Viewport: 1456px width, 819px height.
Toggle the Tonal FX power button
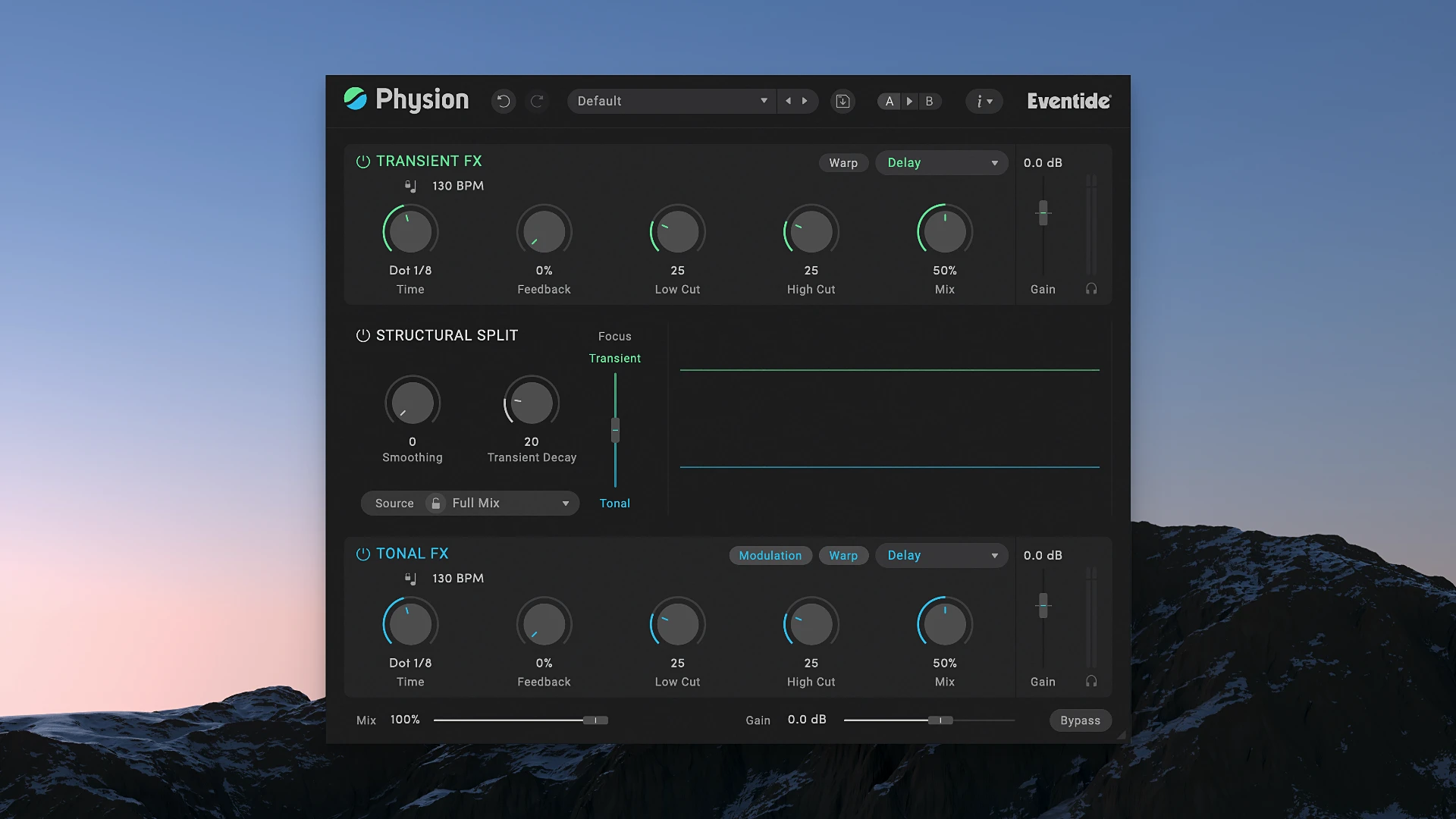[x=362, y=554]
